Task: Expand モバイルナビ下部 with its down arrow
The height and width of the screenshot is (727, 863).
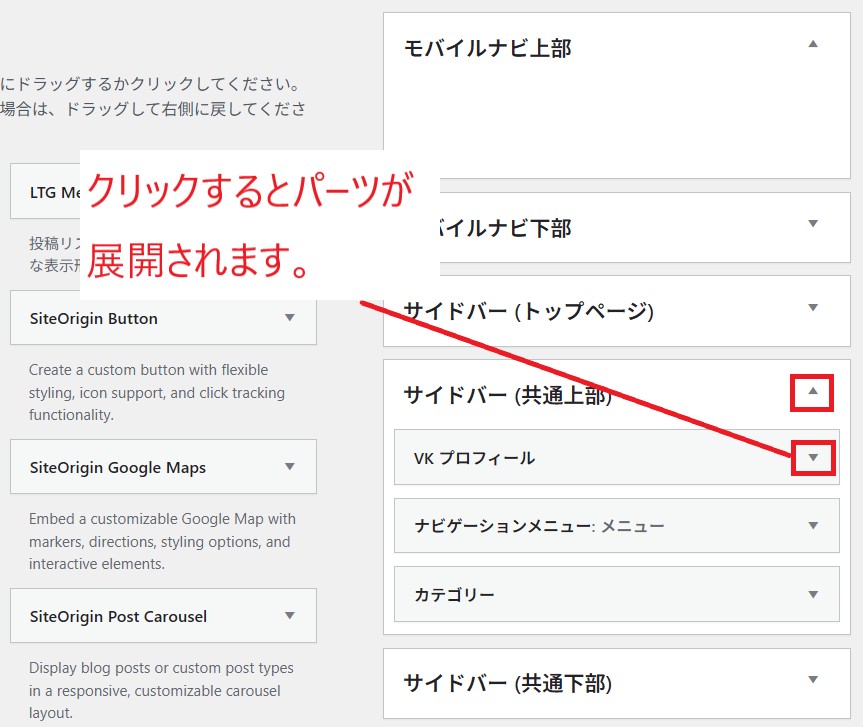Action: coord(813,224)
